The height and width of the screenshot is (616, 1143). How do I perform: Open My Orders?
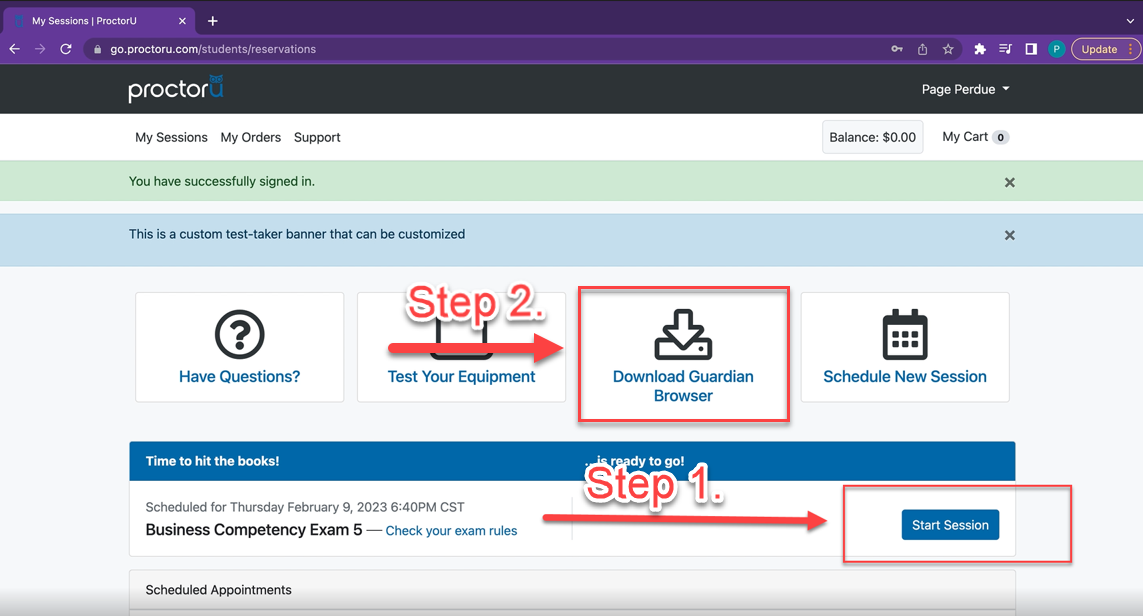pyautogui.click(x=251, y=137)
